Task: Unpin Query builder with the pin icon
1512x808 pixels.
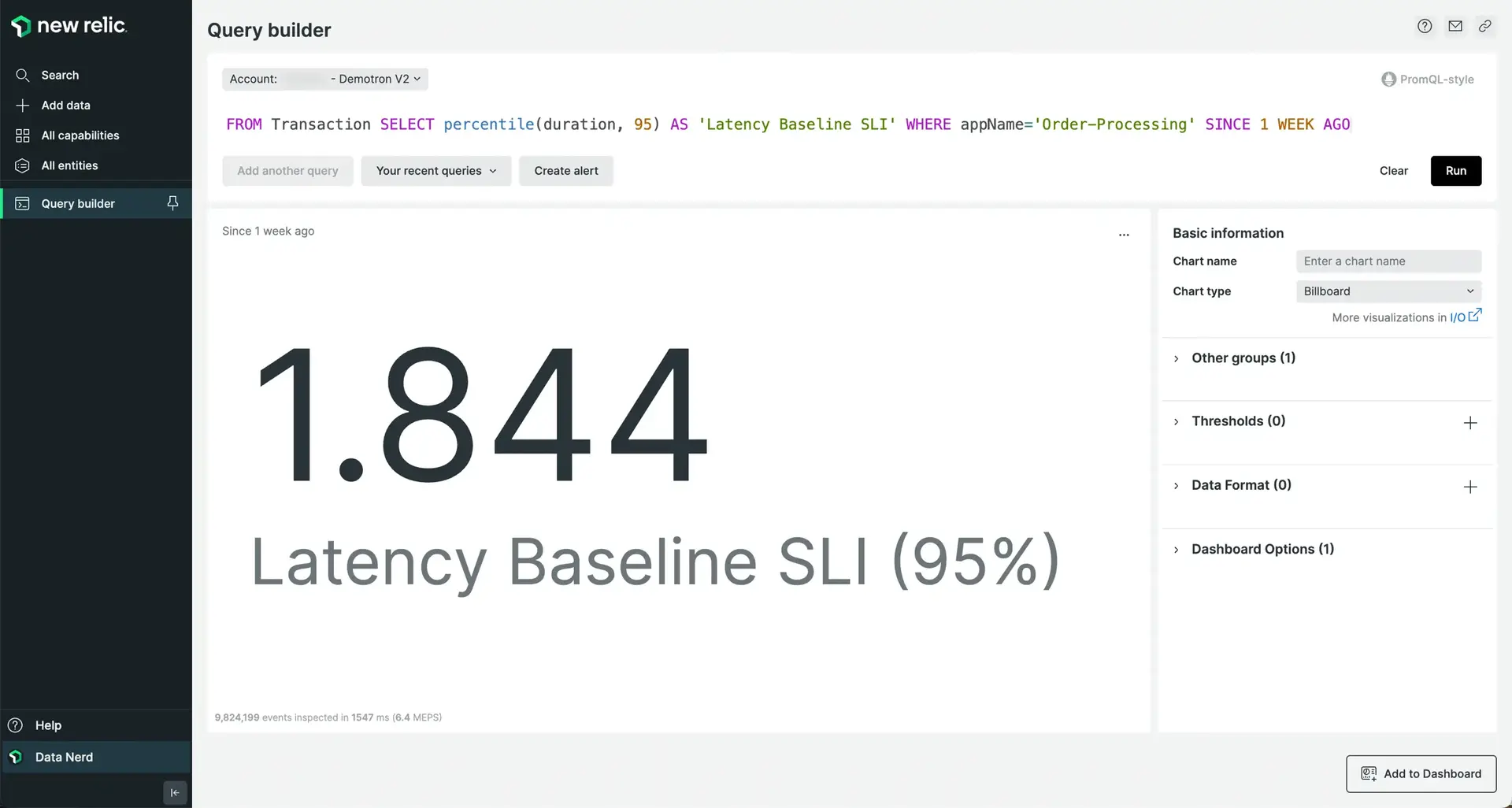Action: pos(172,203)
